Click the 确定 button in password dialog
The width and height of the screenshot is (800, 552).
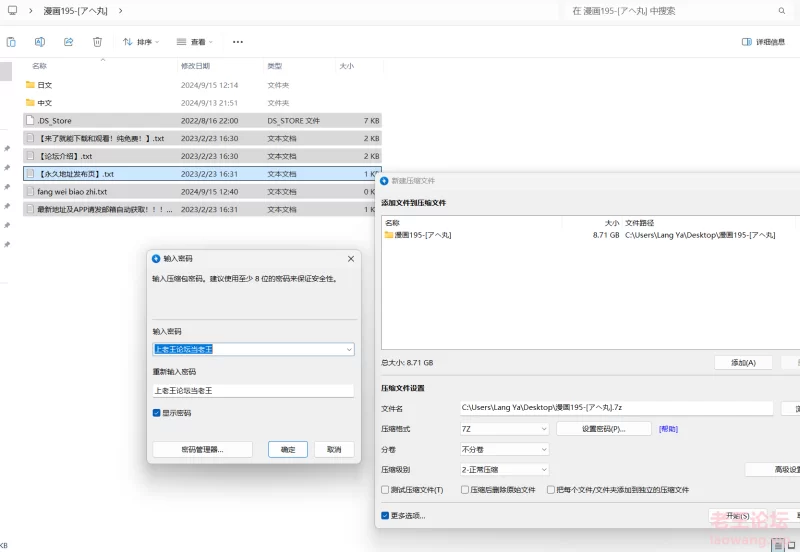tap(288, 450)
